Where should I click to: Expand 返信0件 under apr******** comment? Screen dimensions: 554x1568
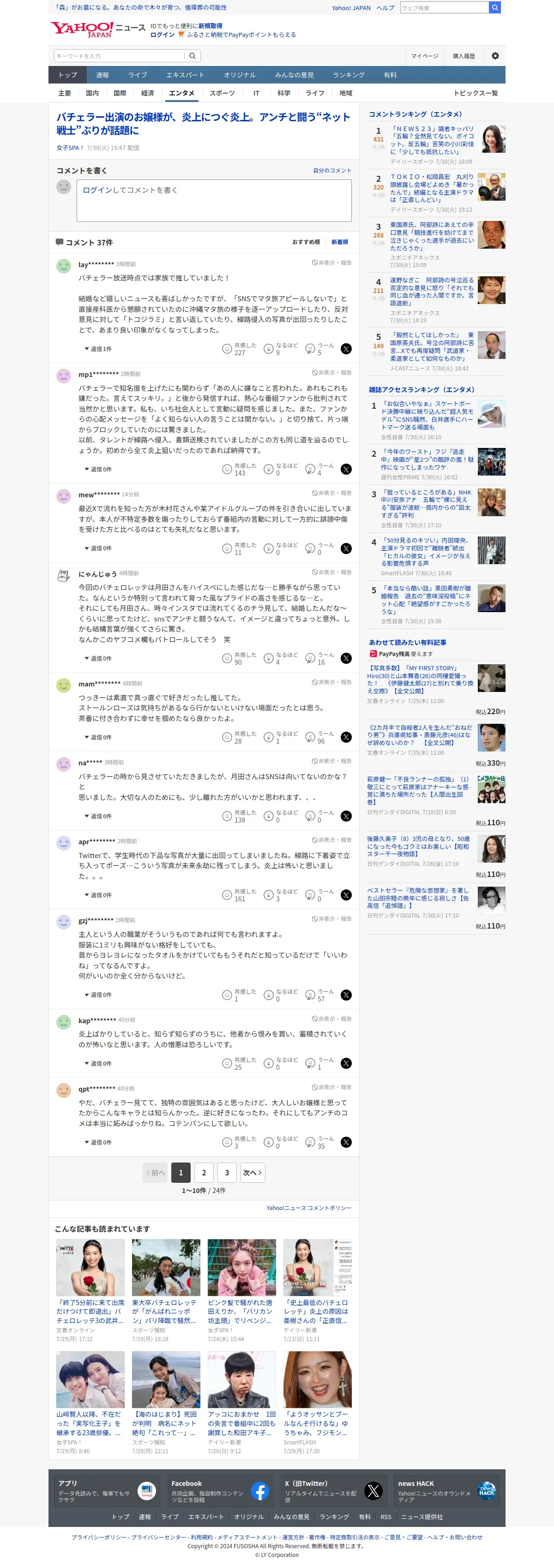point(98,895)
